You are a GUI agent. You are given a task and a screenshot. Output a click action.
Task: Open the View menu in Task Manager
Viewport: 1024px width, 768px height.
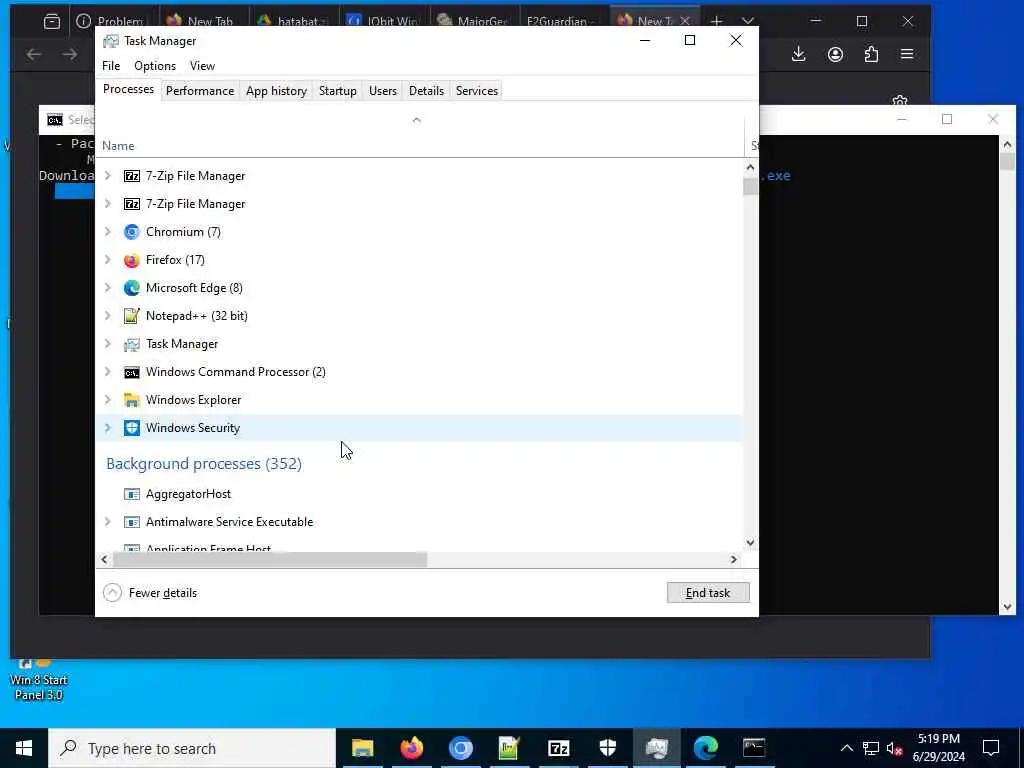point(202,66)
